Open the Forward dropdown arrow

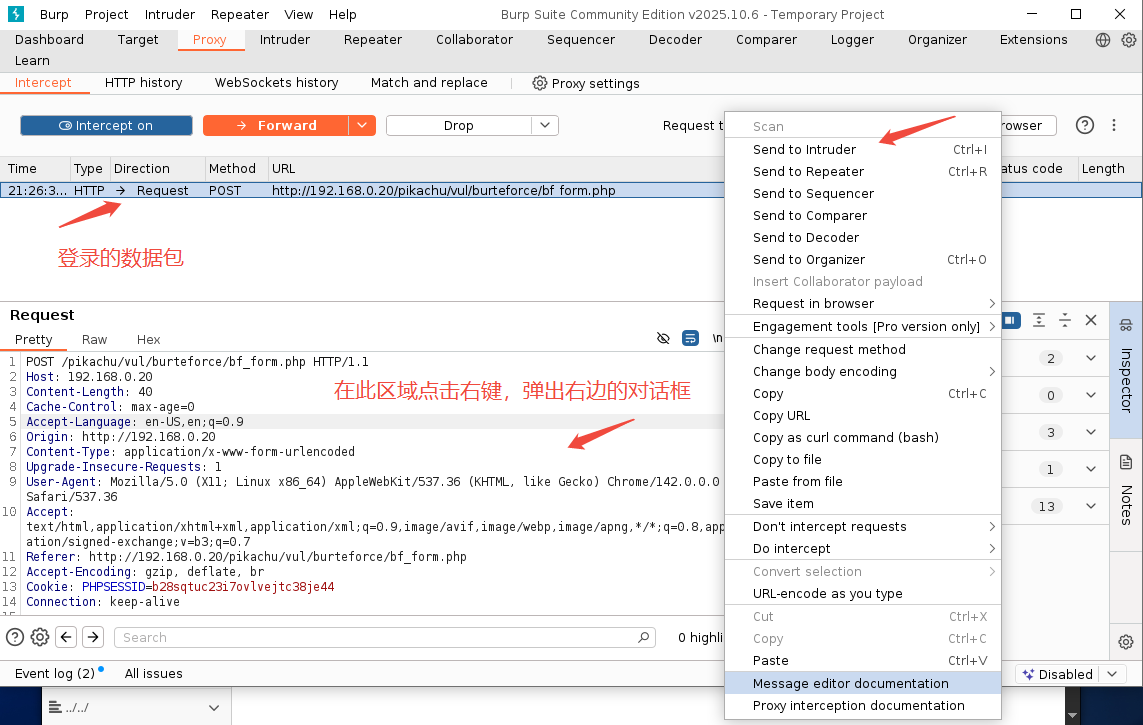pyautogui.click(x=362, y=125)
